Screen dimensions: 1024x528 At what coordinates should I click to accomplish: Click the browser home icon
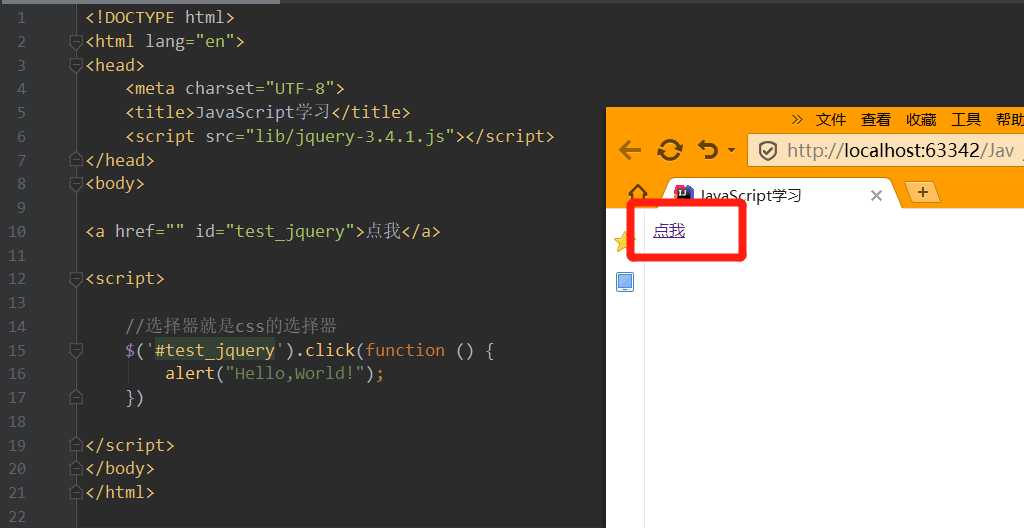pos(637,193)
